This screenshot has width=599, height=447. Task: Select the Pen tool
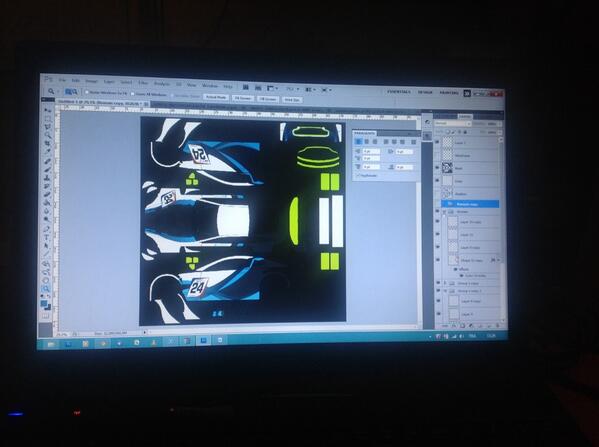click(x=47, y=229)
